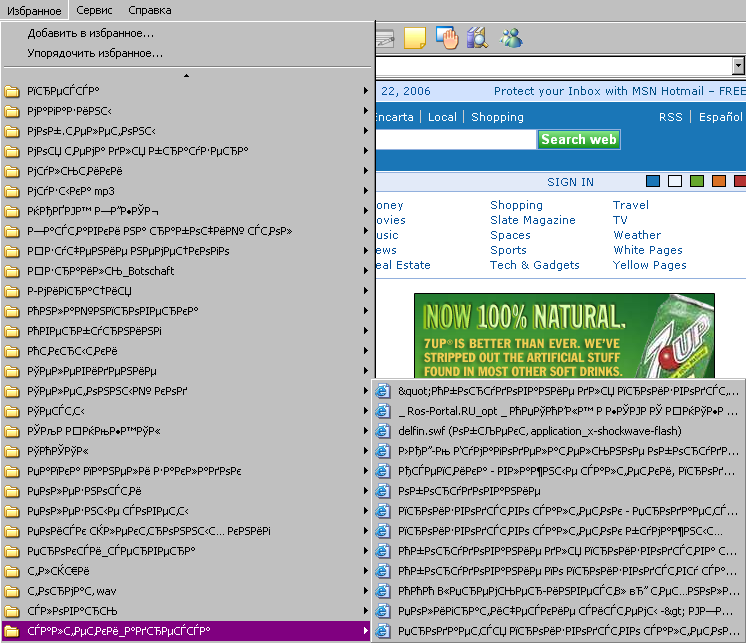Choose 'Добавить в избранное...' menu entry
Viewport: 746px width, 643px height.
[90, 34]
